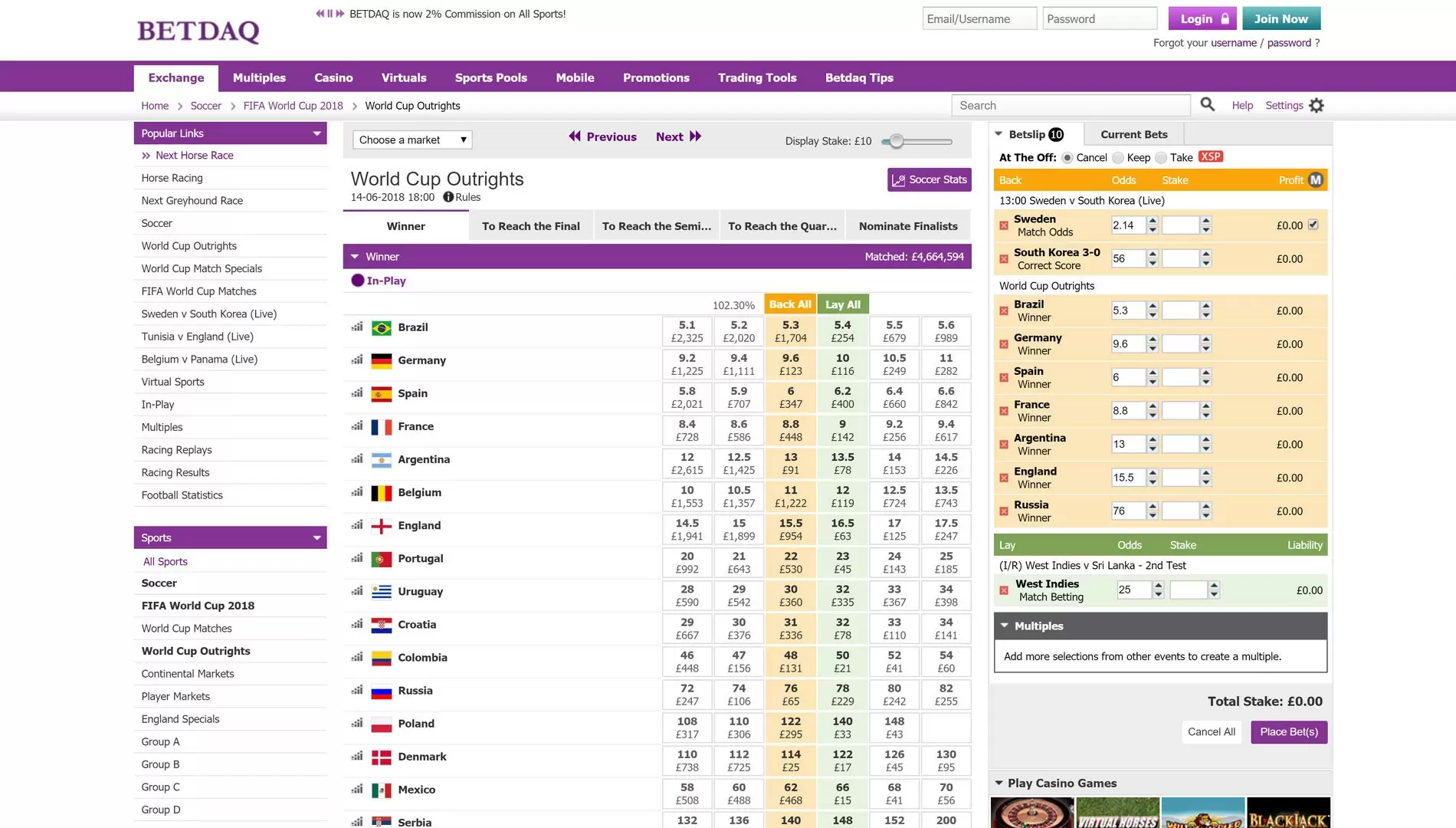The image size is (1456, 828).
Task: Go to Previous market
Action: coord(602,136)
